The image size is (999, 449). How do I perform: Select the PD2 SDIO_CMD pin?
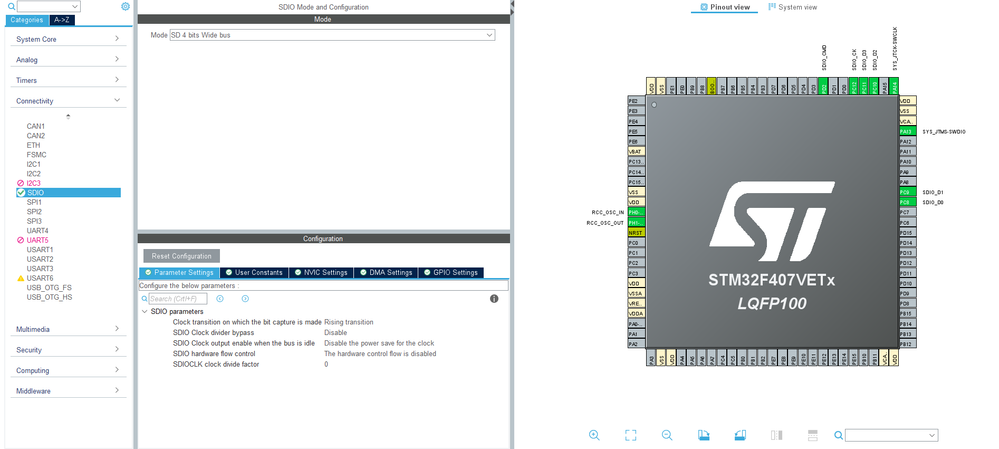[x=824, y=87]
